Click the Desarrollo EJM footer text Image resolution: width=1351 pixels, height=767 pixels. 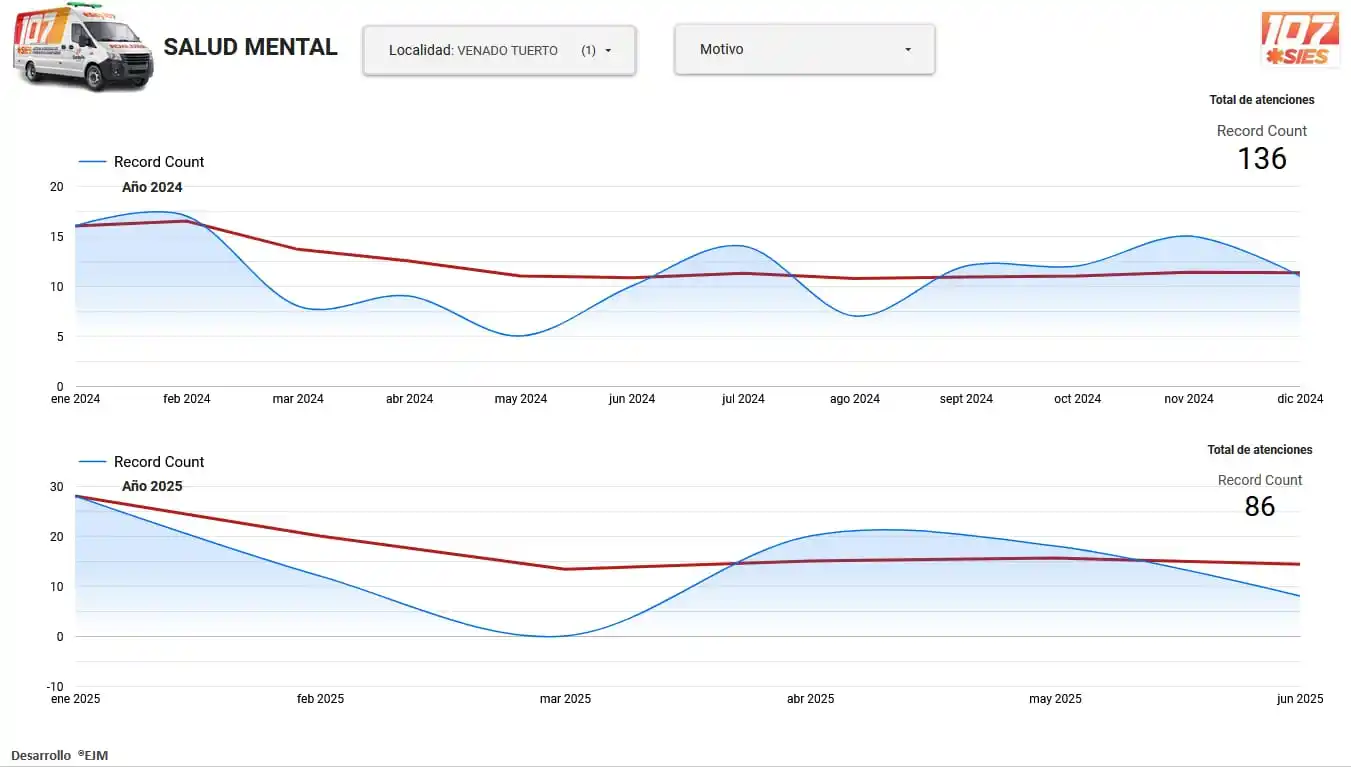click(59, 755)
